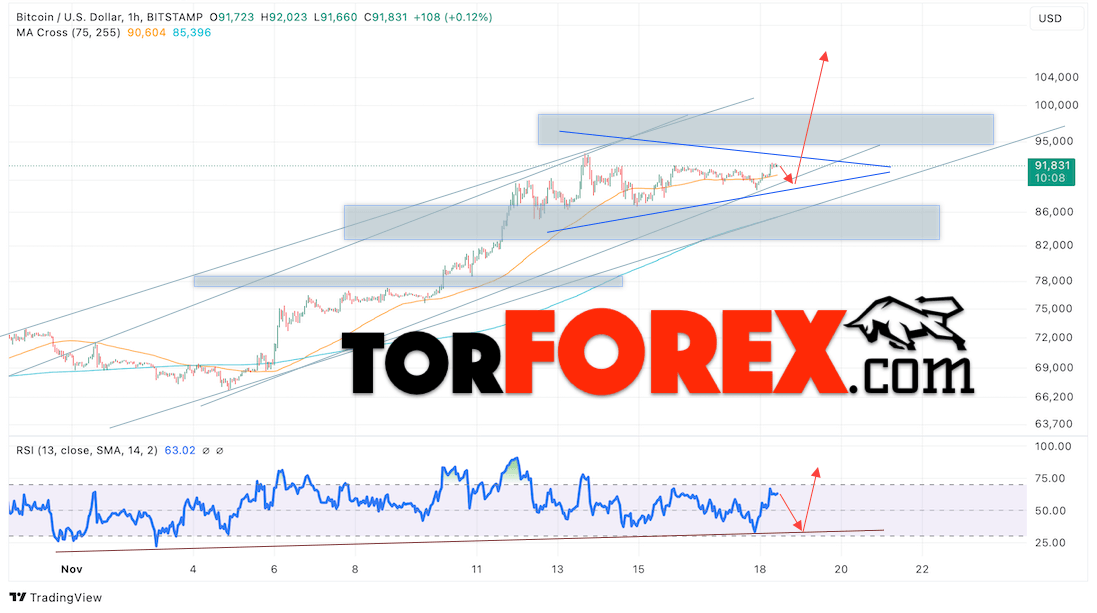This screenshot has width=1097, height=613.
Task: Click the RSI axis label 75.00
Action: tap(1051, 479)
